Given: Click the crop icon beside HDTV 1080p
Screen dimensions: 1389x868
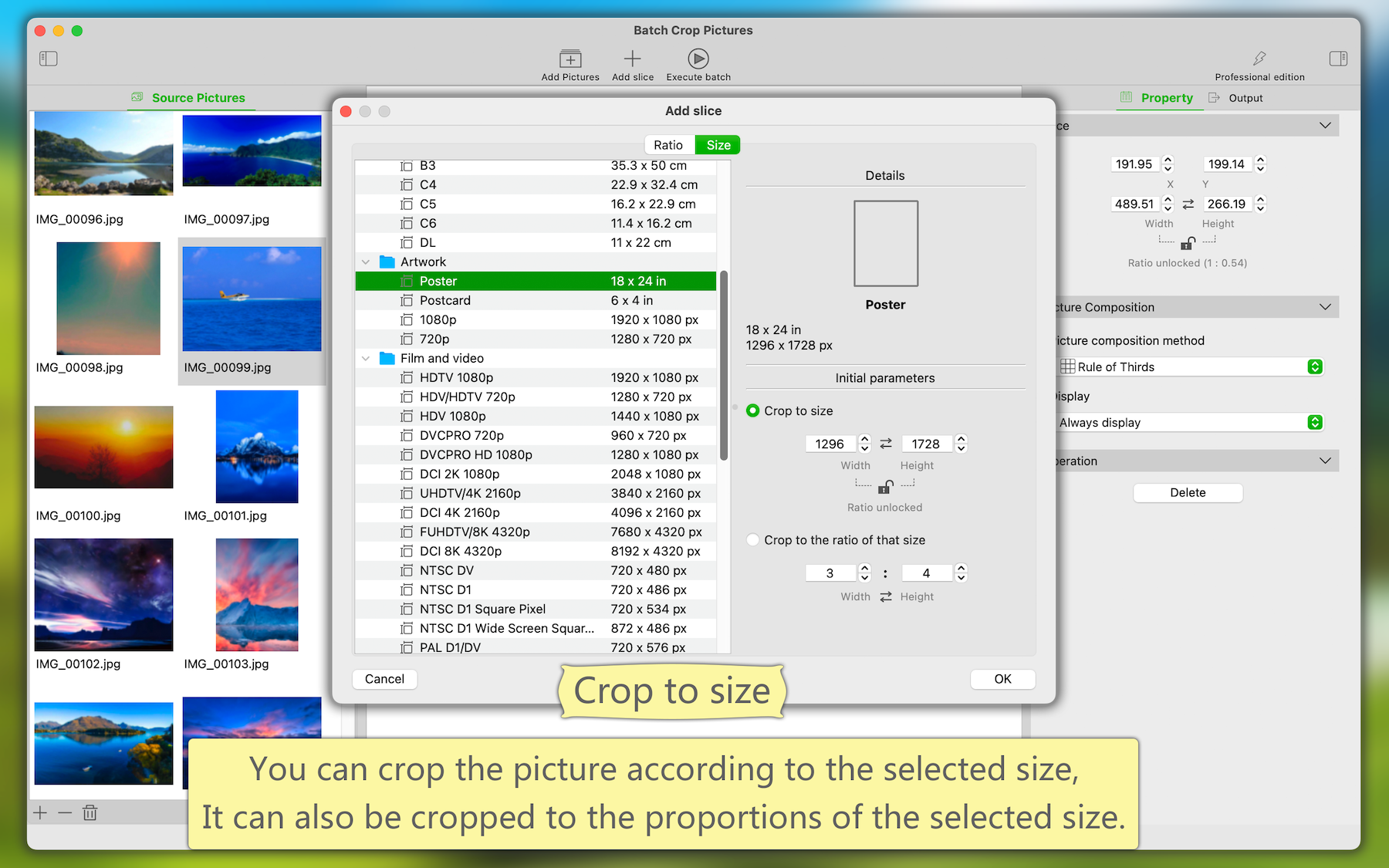Looking at the screenshot, I should click(x=407, y=377).
